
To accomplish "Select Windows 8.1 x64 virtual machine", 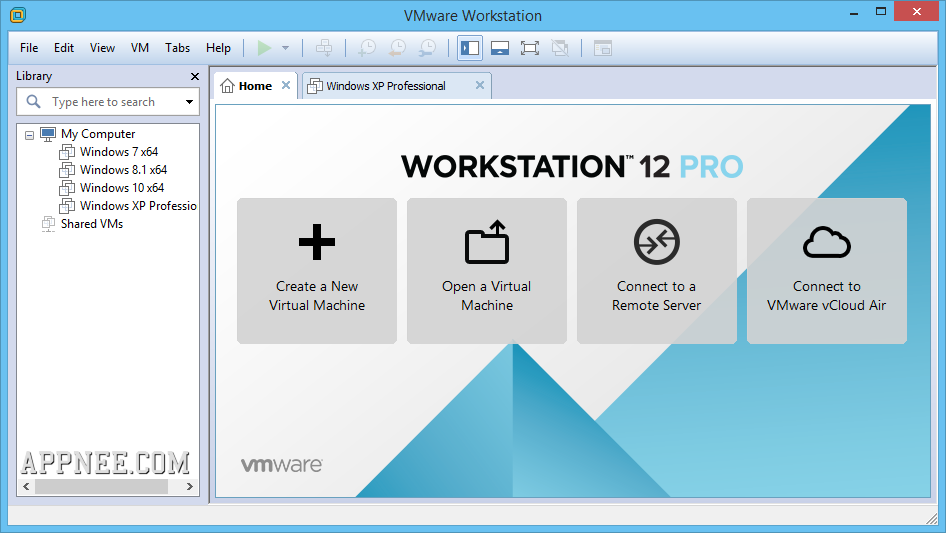I will coord(123,170).
